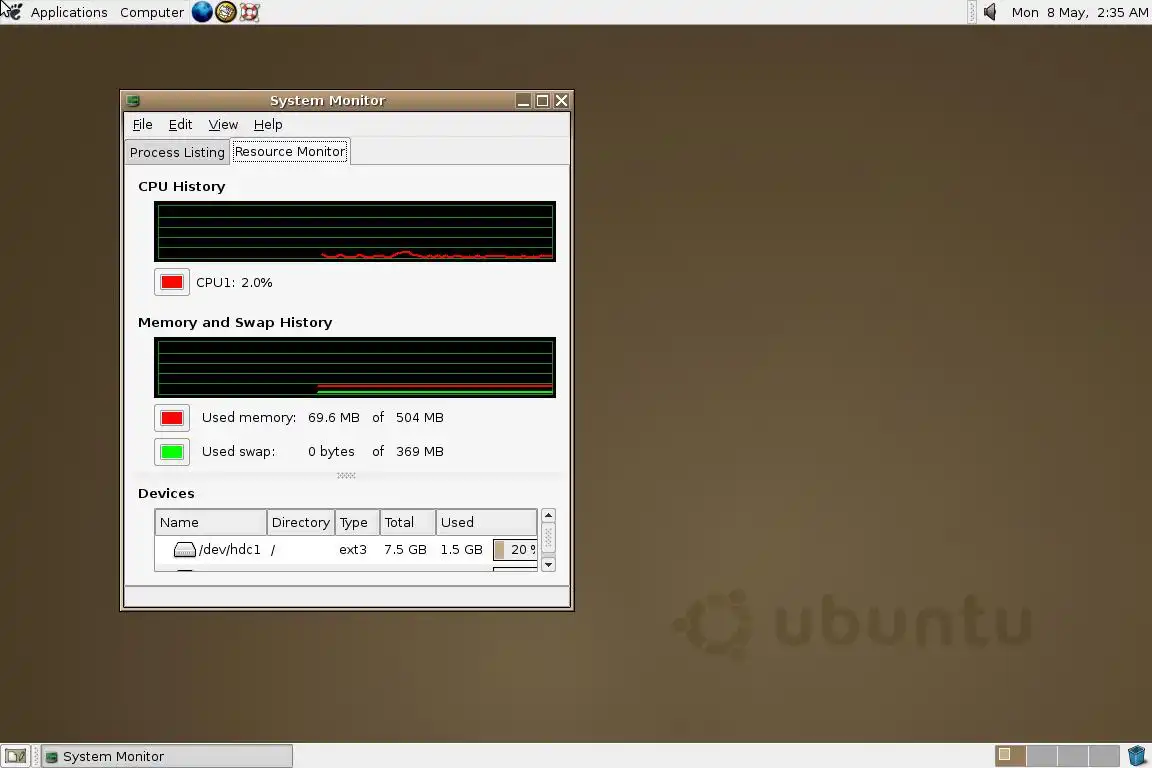Sort devices by Total column

[408, 523]
